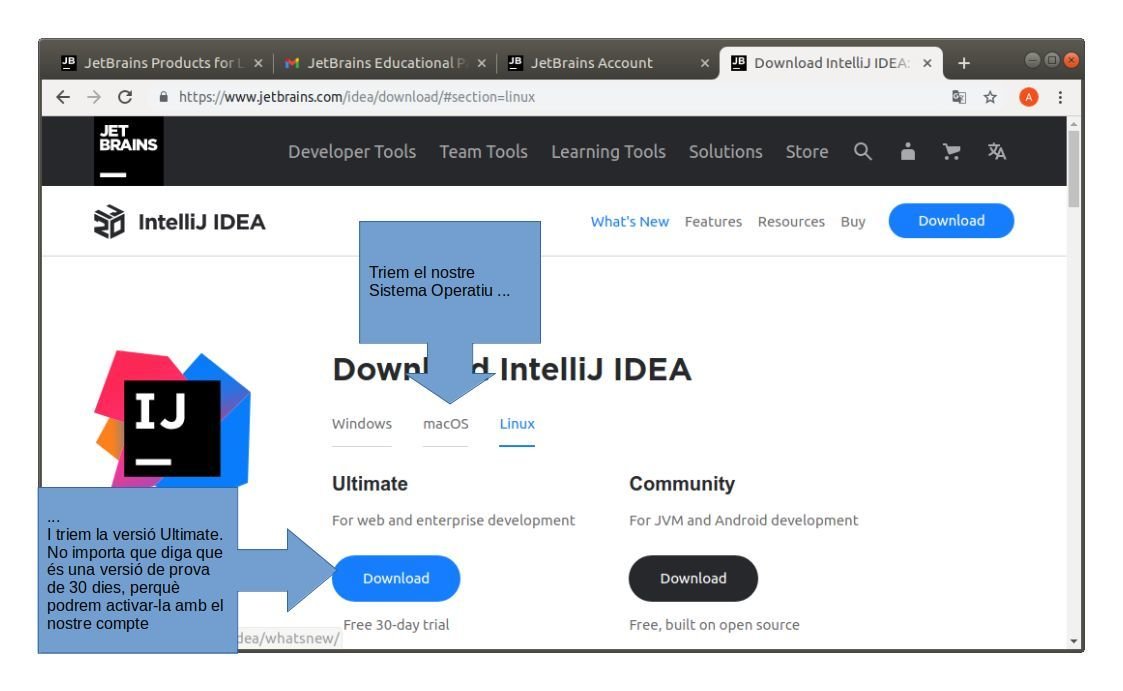Go back with the browser back arrow
The width and height of the screenshot is (1123, 691).
pyautogui.click(x=63, y=97)
